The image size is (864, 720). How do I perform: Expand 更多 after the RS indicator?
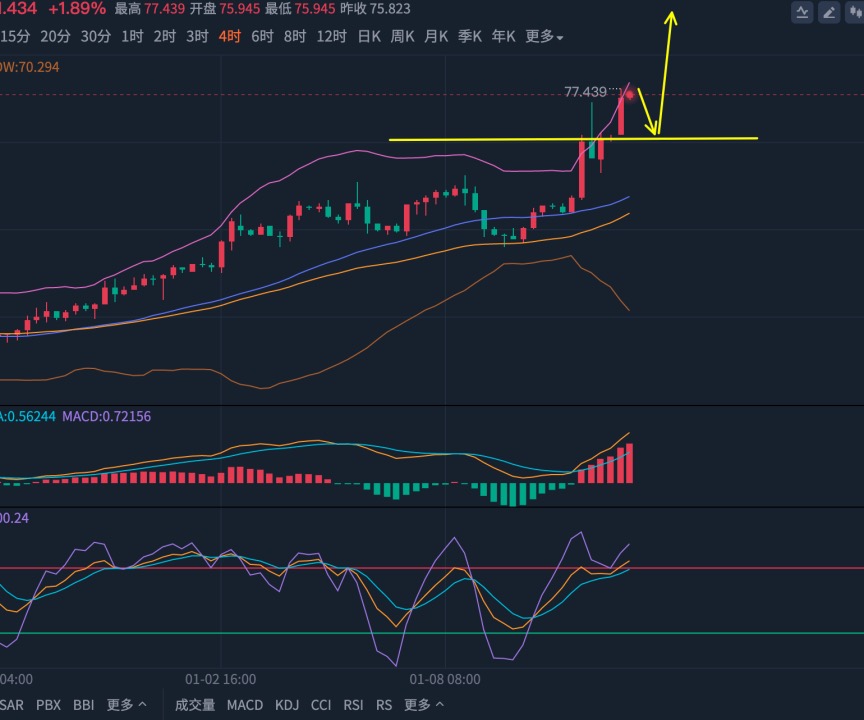coord(424,705)
